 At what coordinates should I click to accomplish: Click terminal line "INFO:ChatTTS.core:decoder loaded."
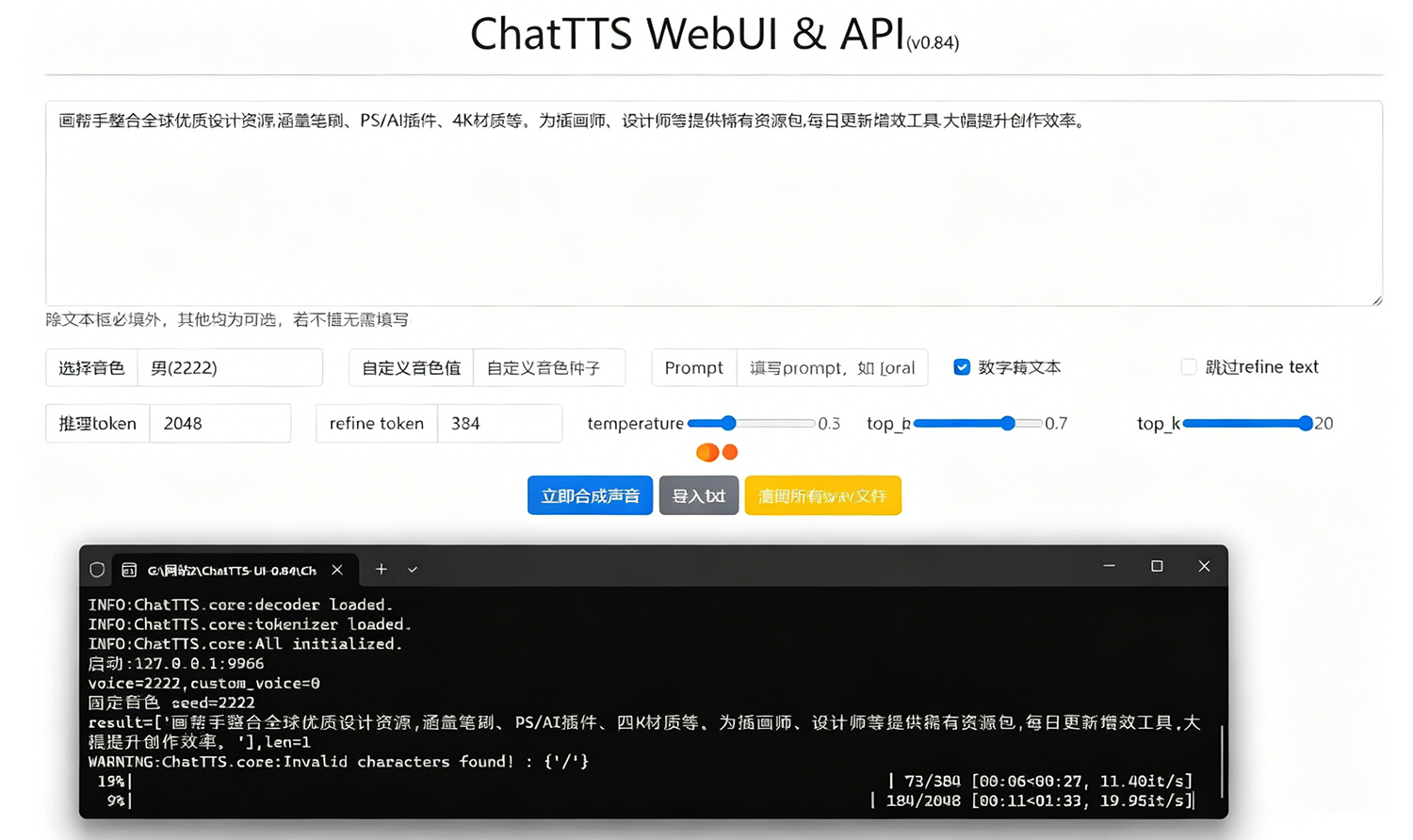click(x=240, y=605)
